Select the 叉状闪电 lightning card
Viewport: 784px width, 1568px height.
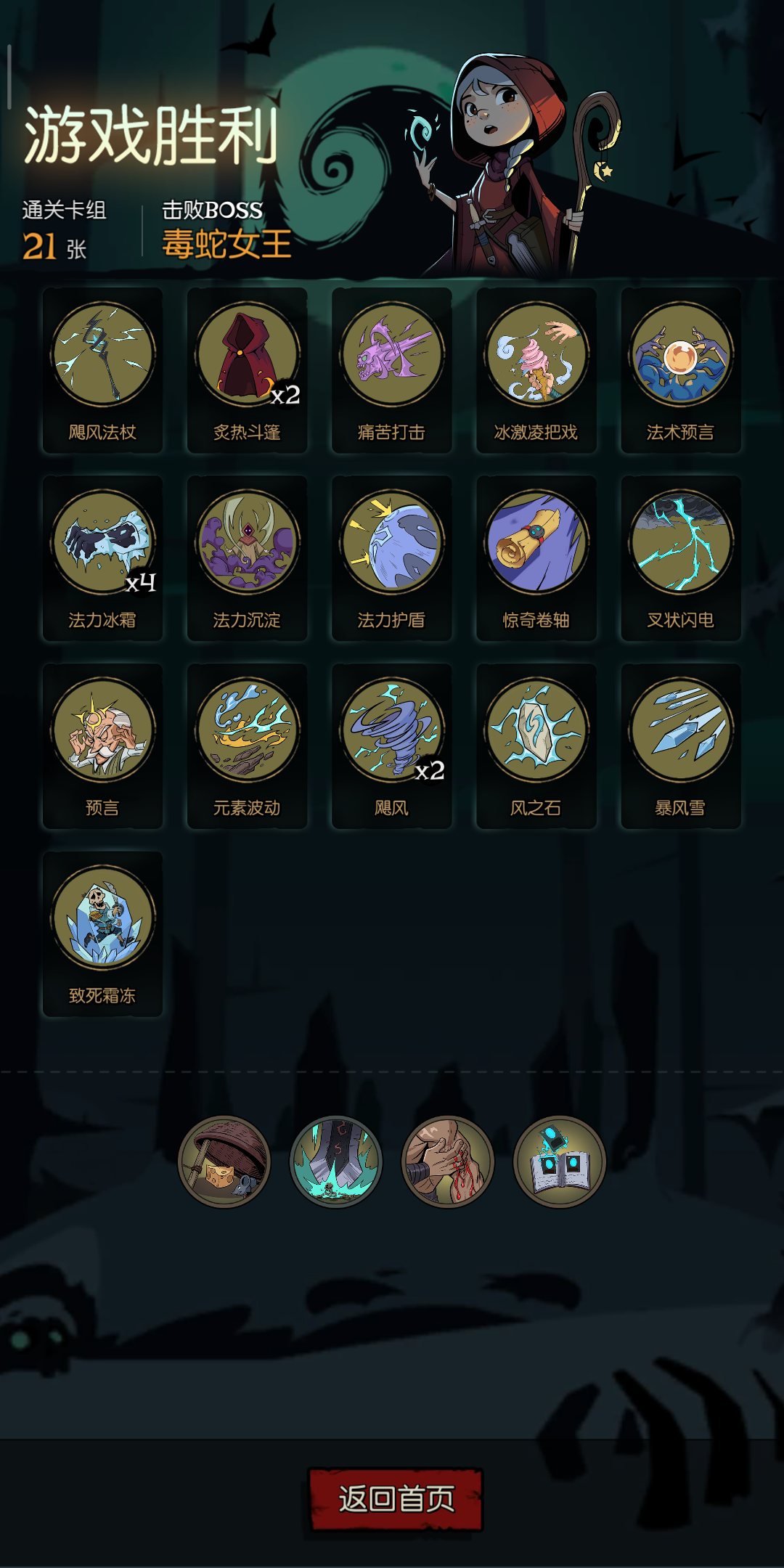click(x=680, y=558)
